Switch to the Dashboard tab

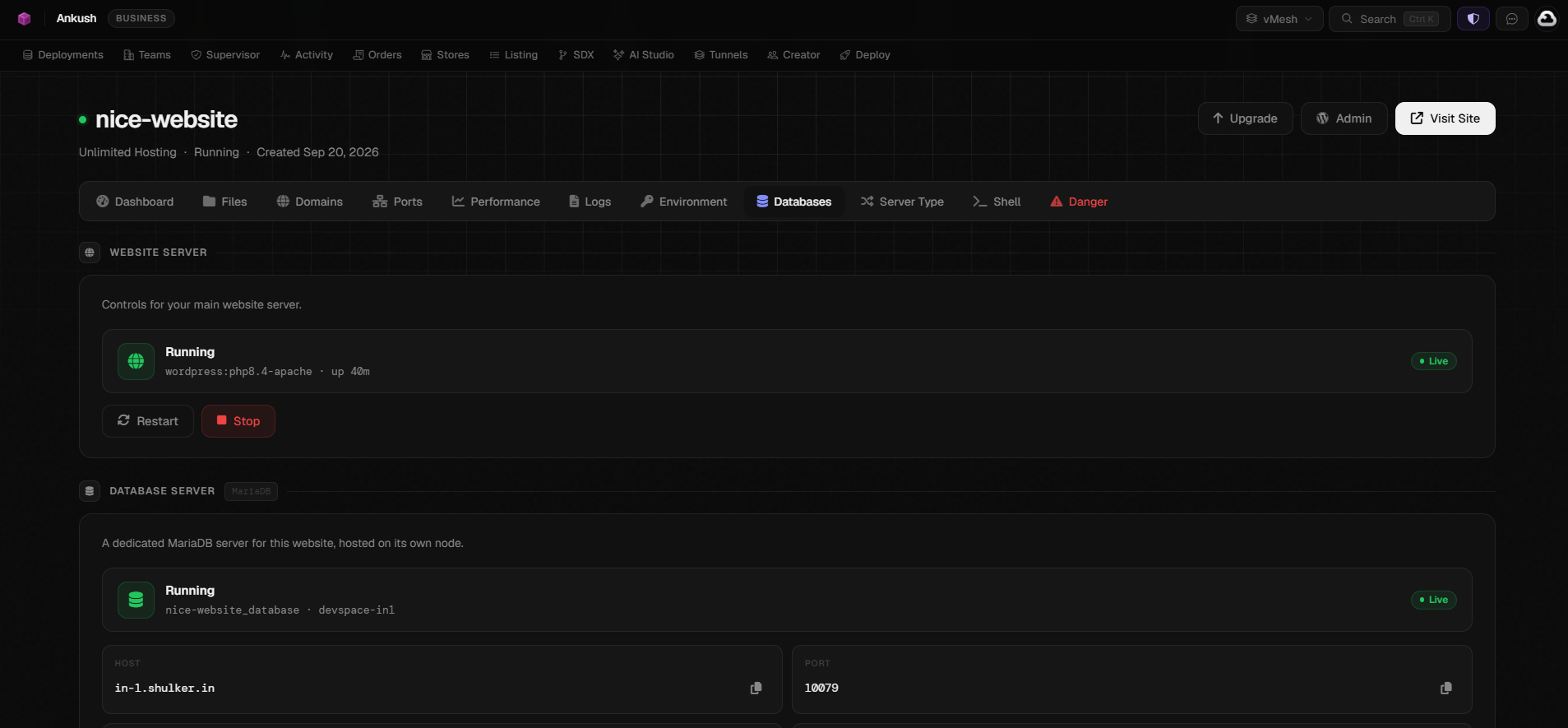pos(135,202)
